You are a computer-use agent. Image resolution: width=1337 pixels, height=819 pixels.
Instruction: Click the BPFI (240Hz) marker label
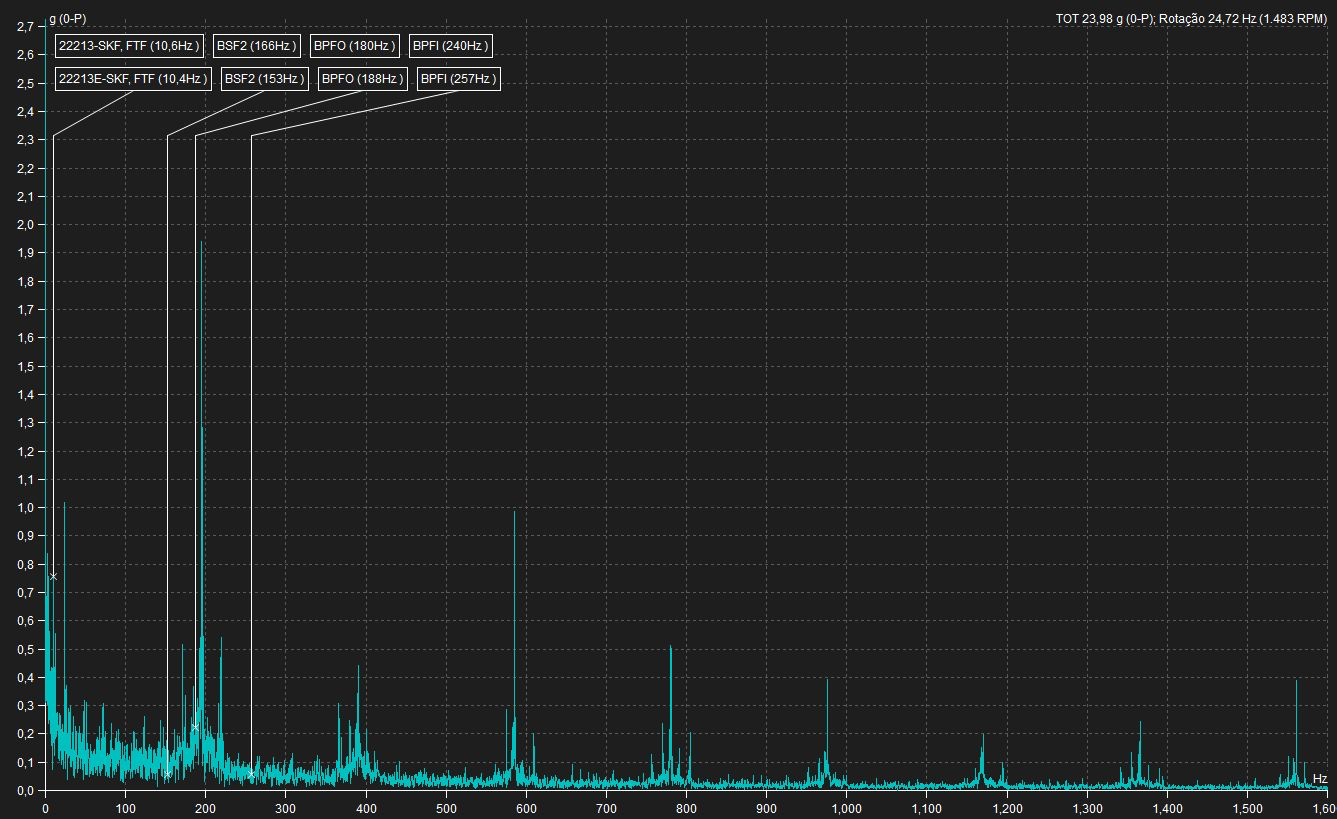pyautogui.click(x=451, y=46)
